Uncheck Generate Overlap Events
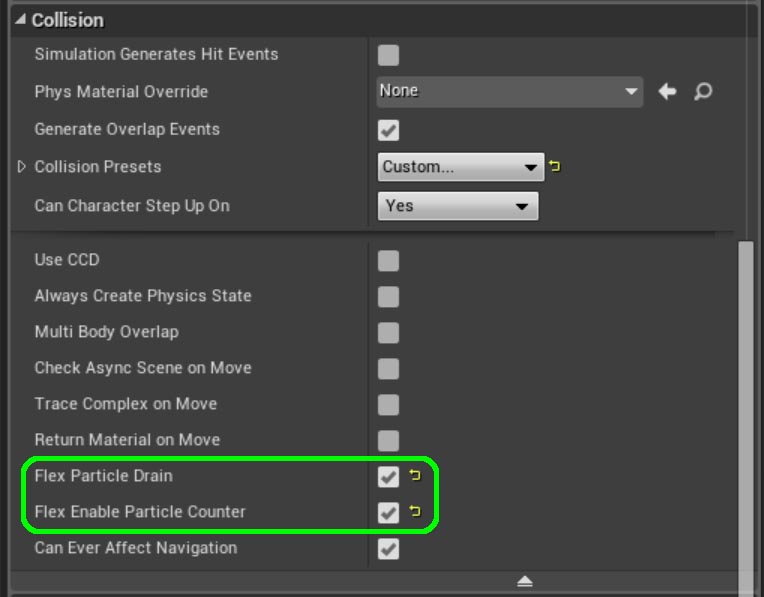The height and width of the screenshot is (597, 764). click(x=388, y=130)
